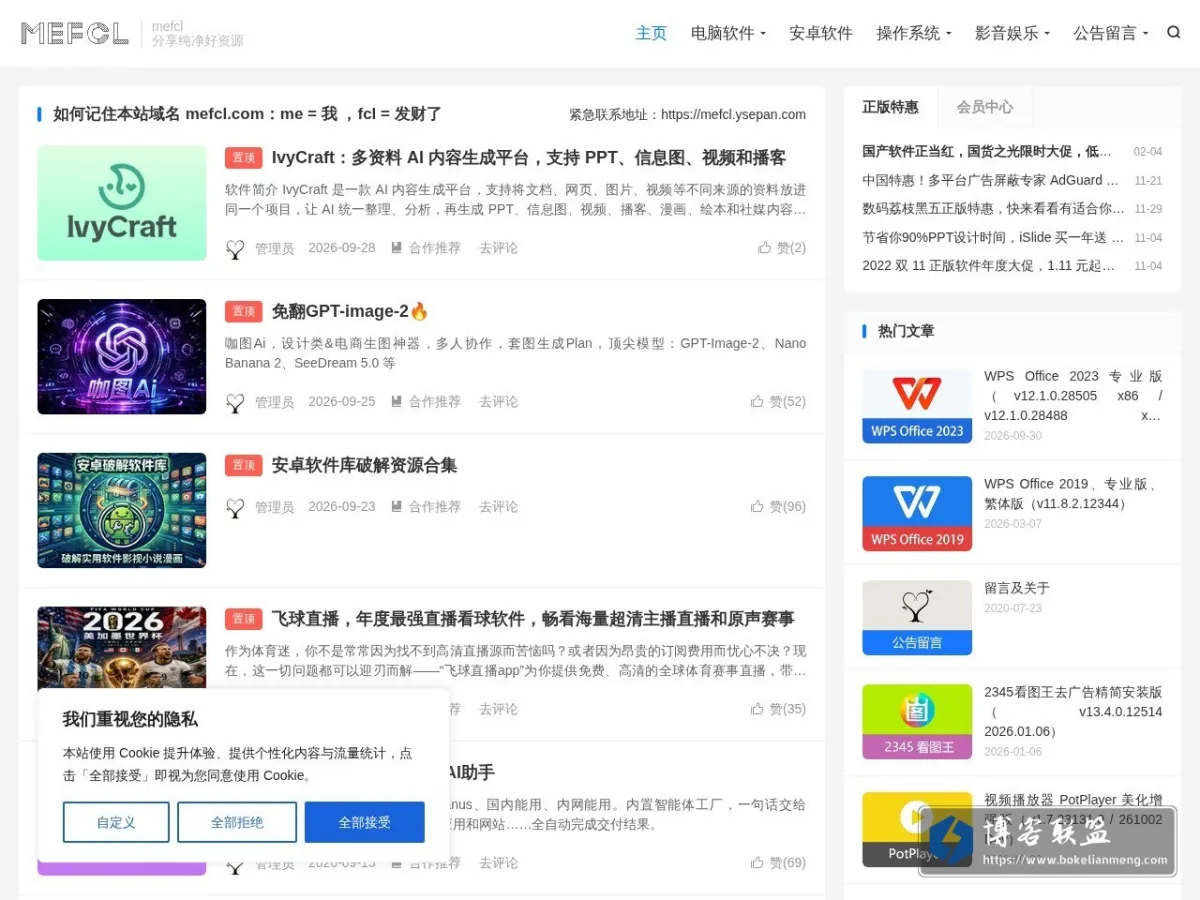Click the admin avatar on 免翻GPT-image-2 post
Screen dimensions: 1200x900
235,403
